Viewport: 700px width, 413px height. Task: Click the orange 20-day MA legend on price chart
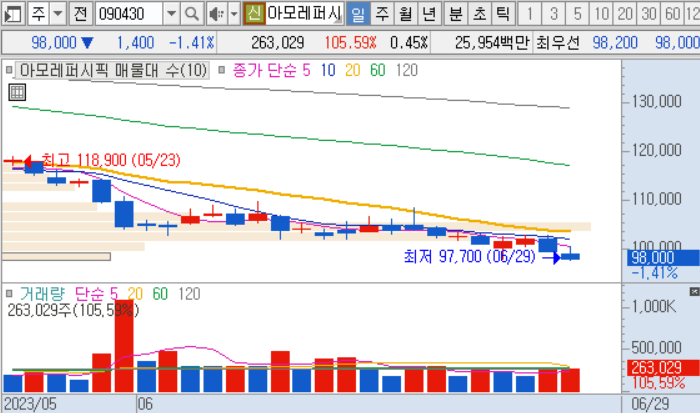[353, 70]
